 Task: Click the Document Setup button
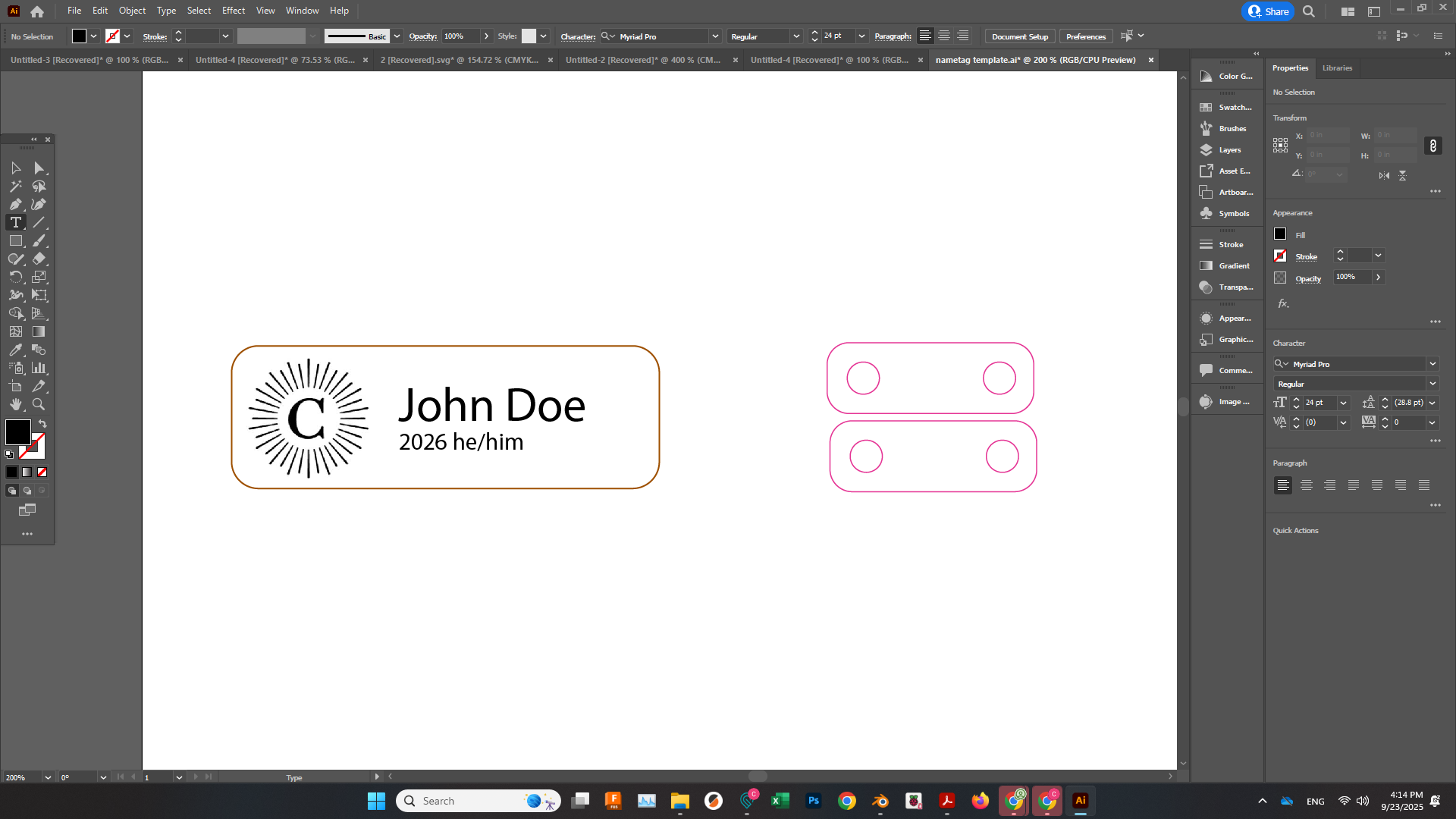[1019, 36]
